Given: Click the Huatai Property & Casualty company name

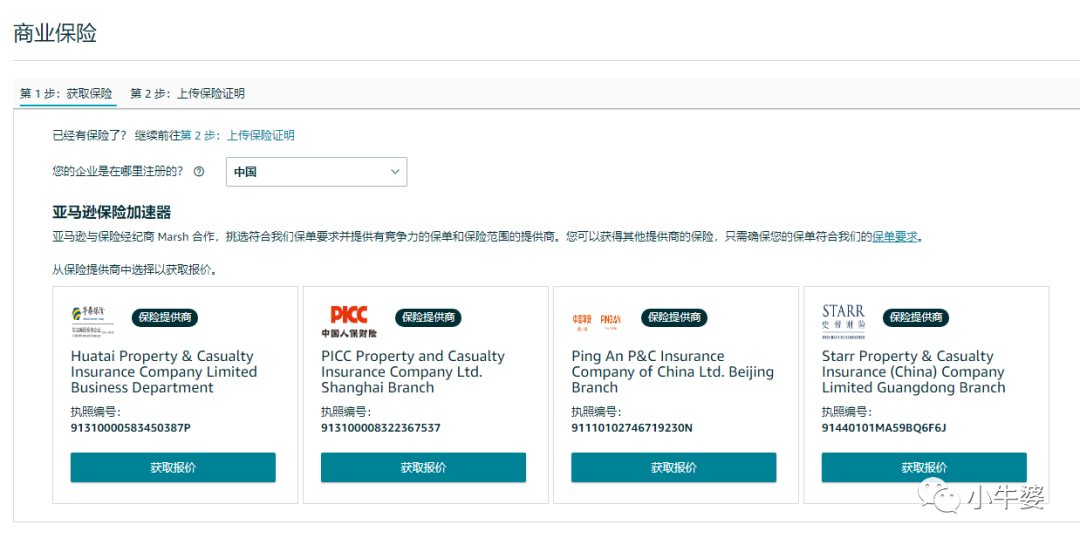Looking at the screenshot, I should pos(164,372).
